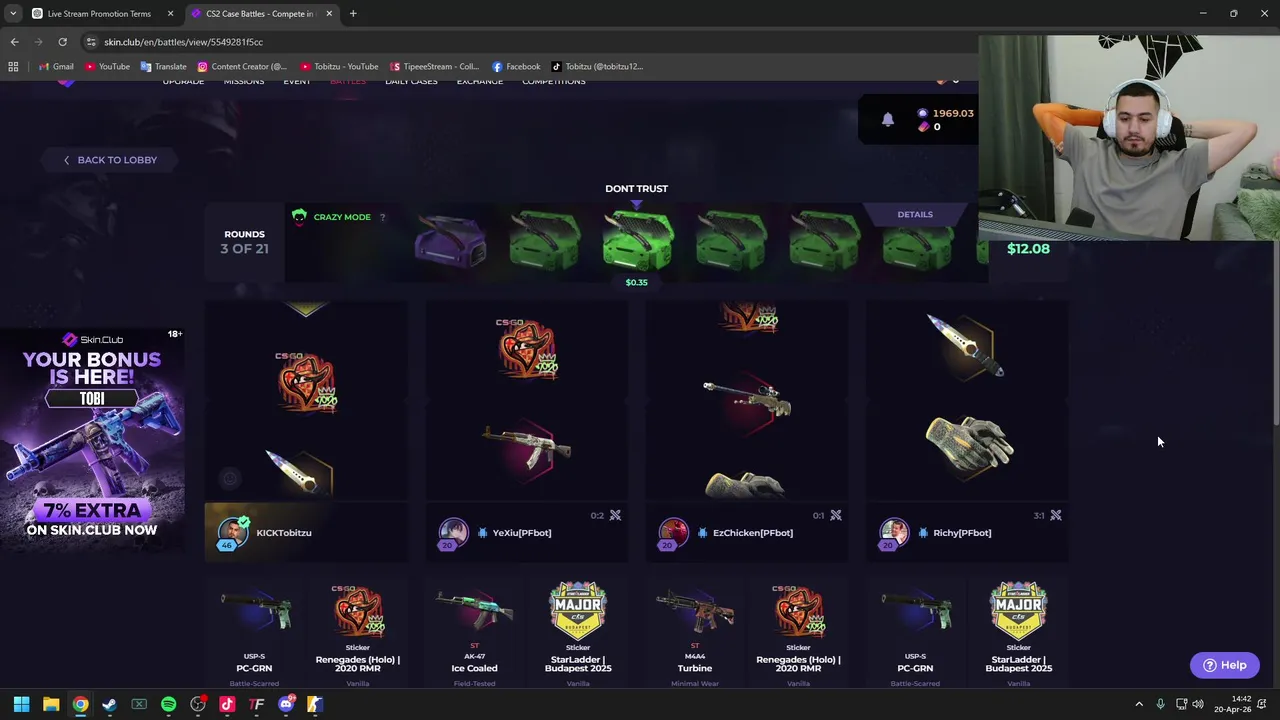Open the taskbar clock and date
Viewport: 1280px width, 720px height.
point(1233,704)
